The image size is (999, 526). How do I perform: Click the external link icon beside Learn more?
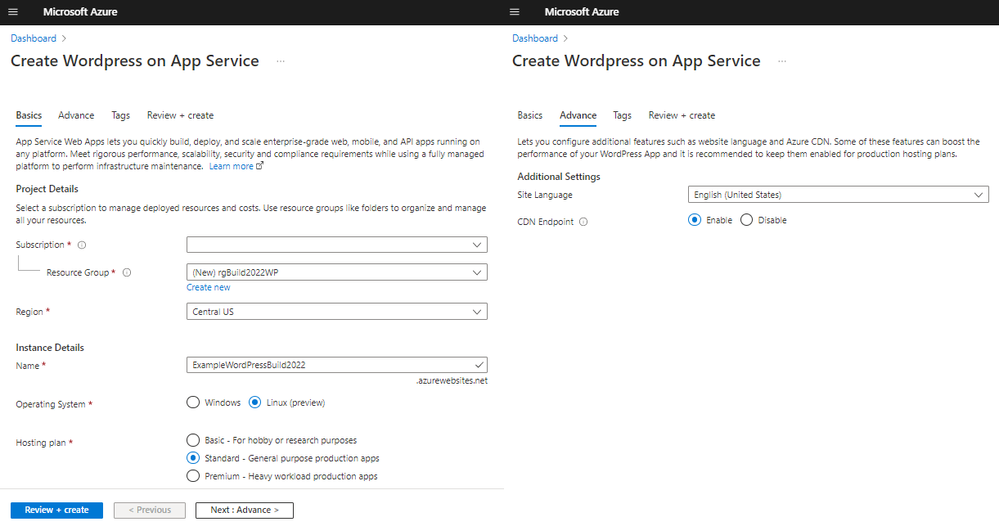click(x=259, y=166)
